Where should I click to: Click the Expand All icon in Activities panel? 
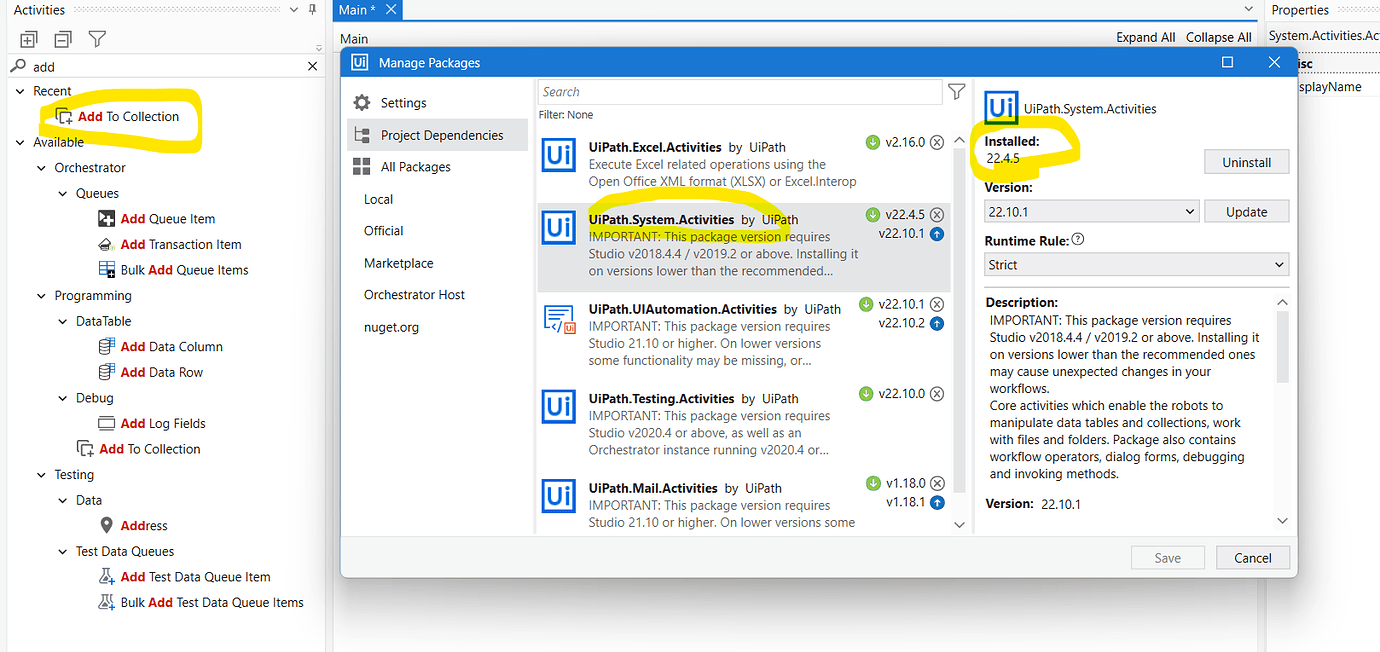27,39
